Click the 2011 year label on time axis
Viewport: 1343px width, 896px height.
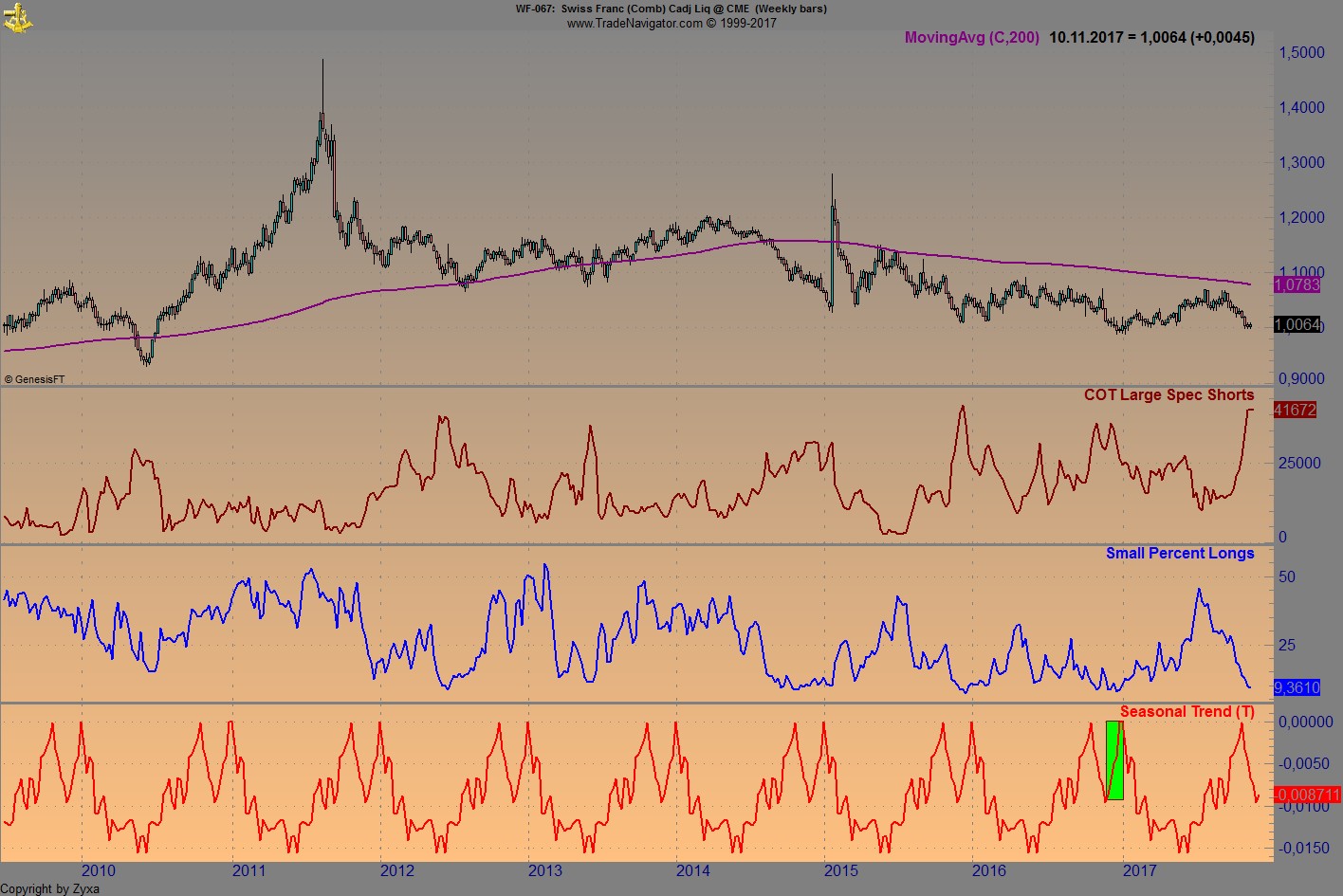(248, 871)
